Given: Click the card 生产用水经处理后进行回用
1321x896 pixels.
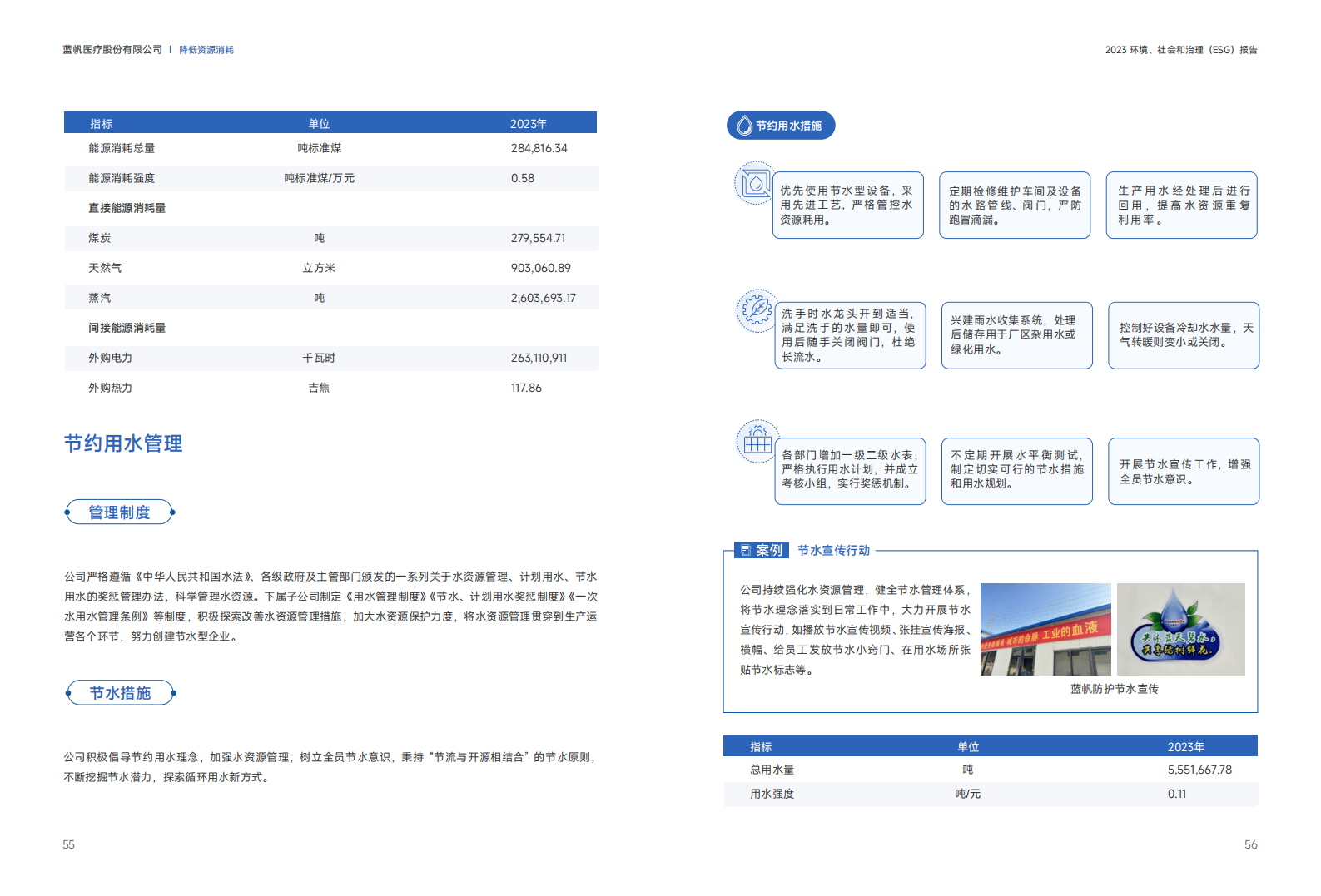Looking at the screenshot, I should coord(1181,205).
